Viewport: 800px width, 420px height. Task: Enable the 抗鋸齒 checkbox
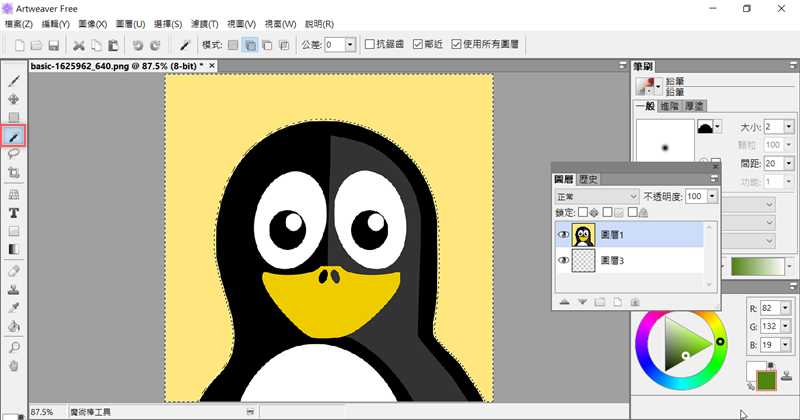[x=370, y=45]
